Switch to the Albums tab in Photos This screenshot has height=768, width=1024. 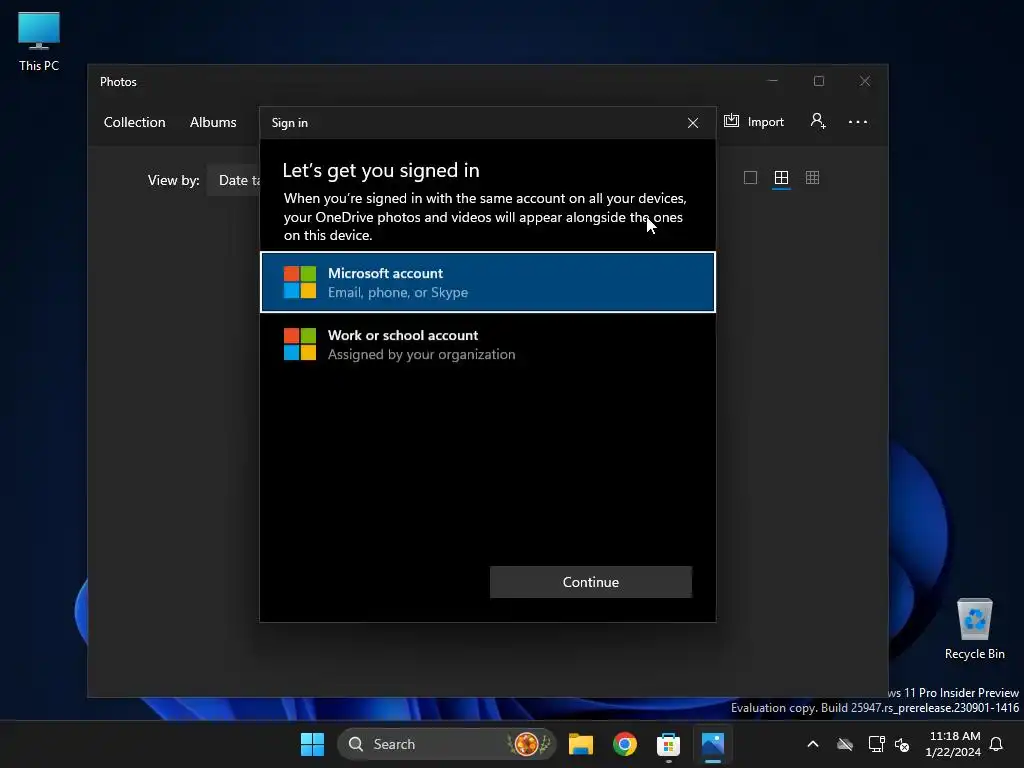point(213,122)
